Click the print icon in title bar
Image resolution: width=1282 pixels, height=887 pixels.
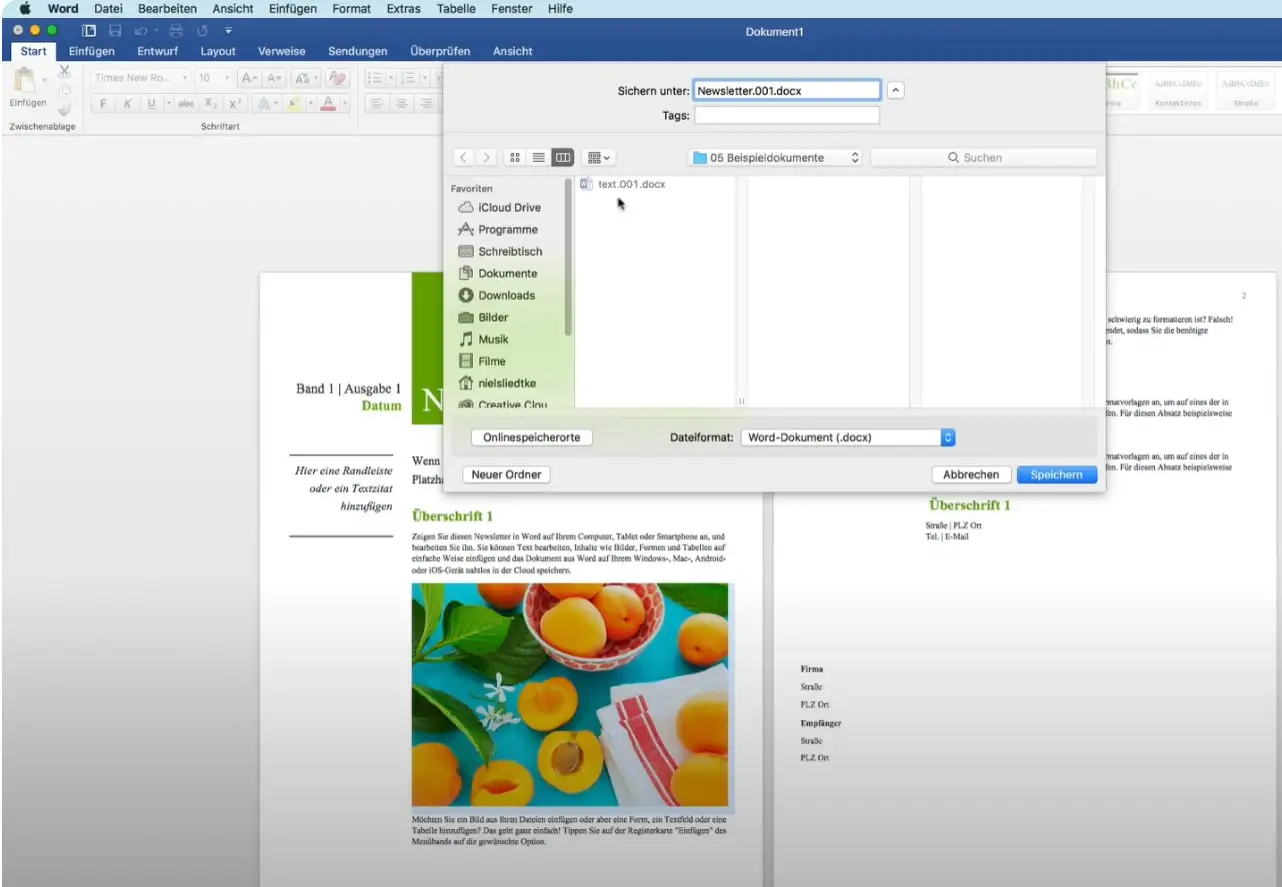(x=175, y=32)
